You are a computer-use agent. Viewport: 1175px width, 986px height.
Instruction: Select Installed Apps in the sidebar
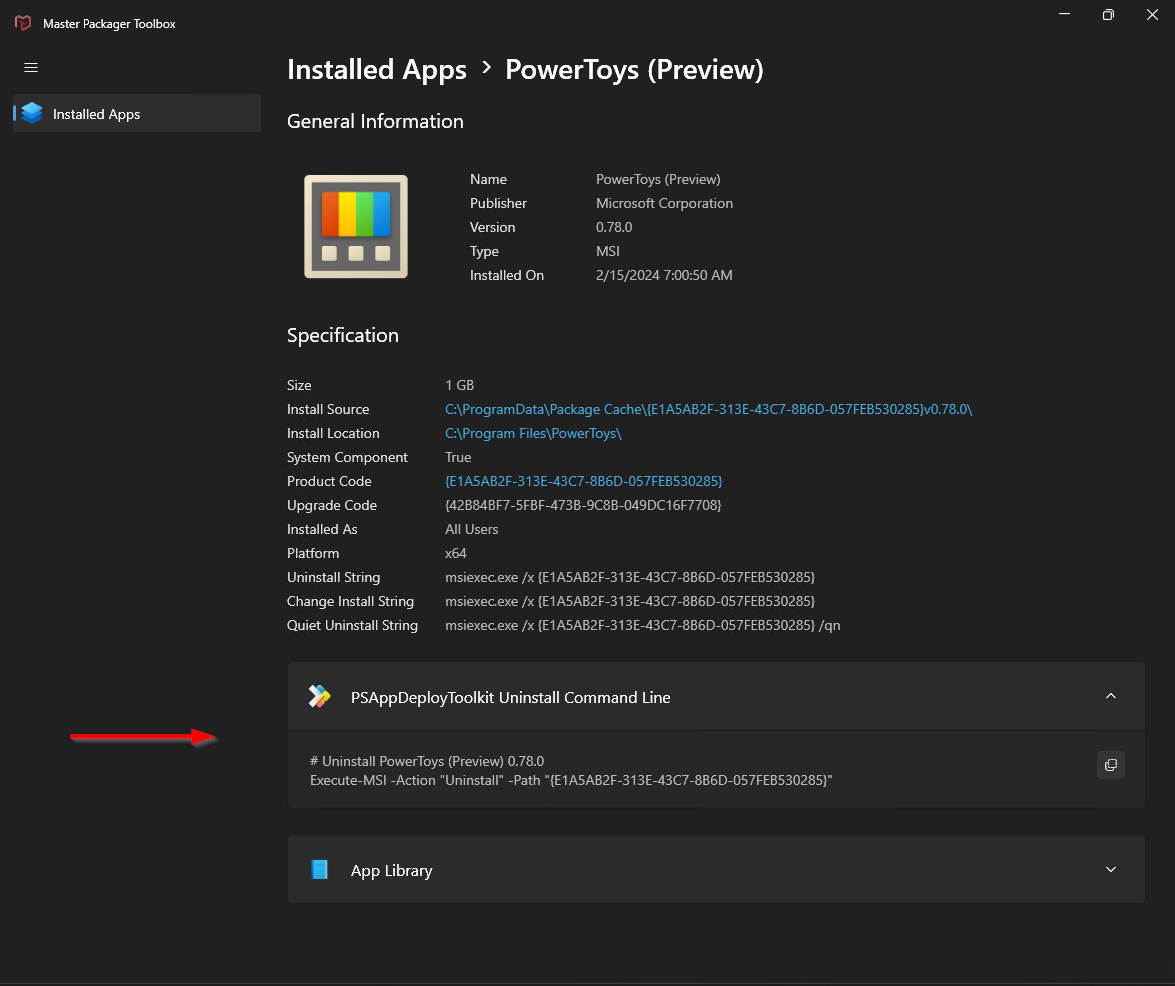point(137,113)
